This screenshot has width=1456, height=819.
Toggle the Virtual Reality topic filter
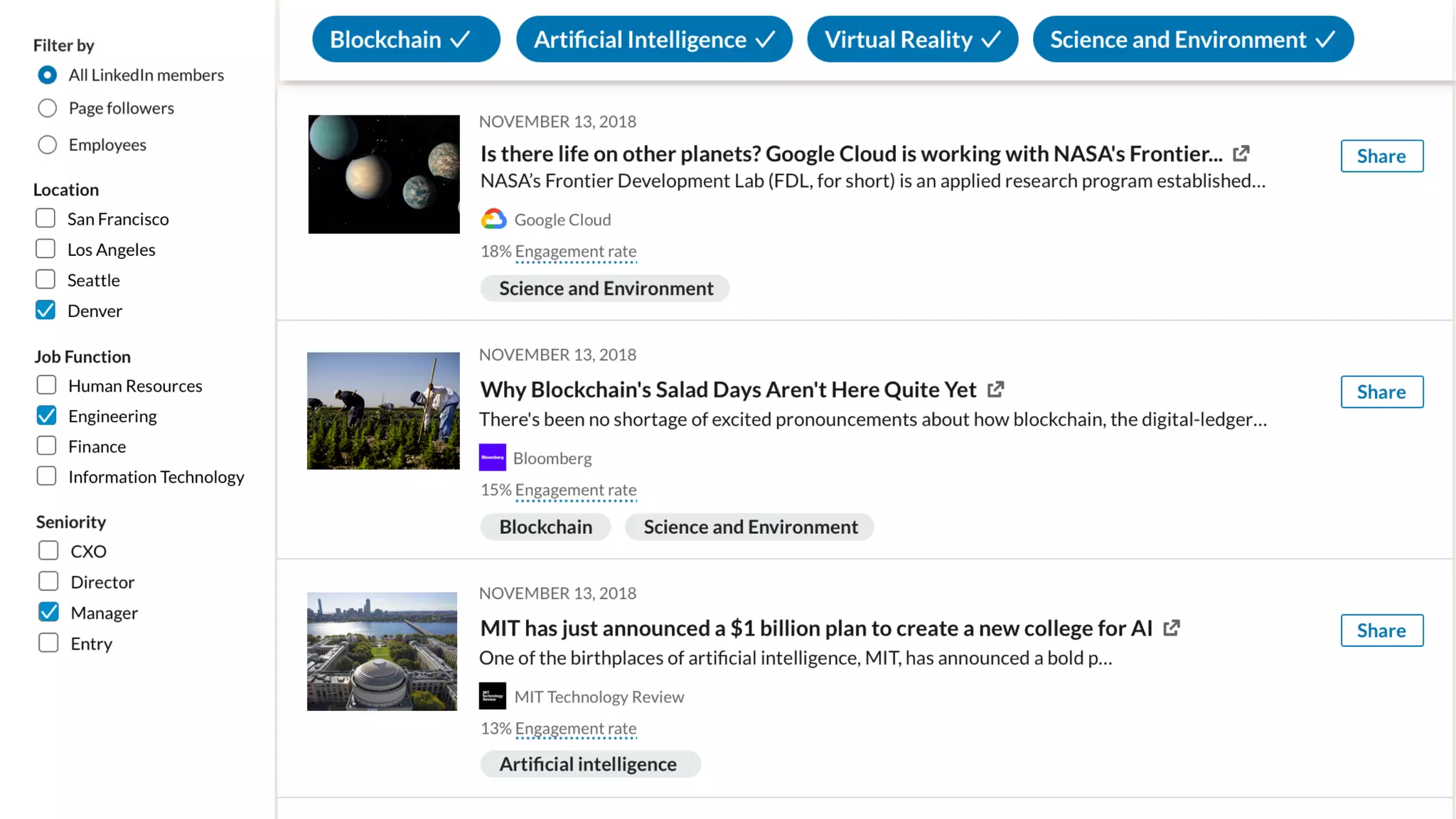click(912, 39)
